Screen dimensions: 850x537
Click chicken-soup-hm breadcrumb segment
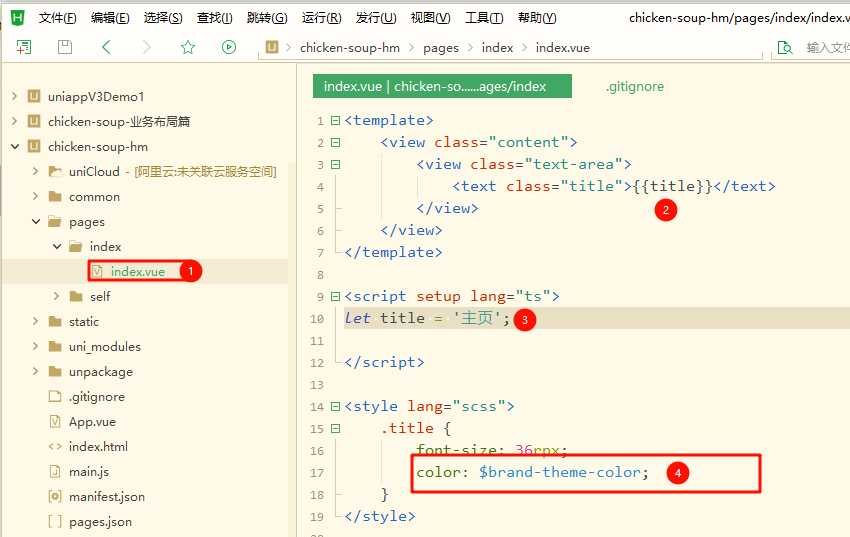(x=350, y=48)
